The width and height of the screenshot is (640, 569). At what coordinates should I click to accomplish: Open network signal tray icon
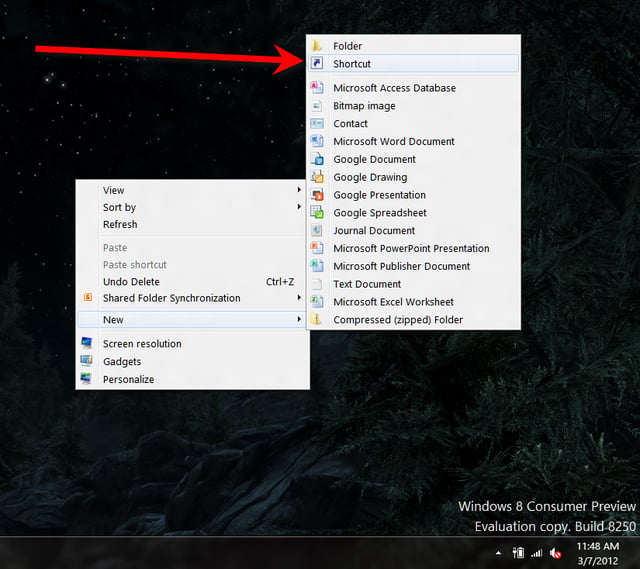coord(536,553)
